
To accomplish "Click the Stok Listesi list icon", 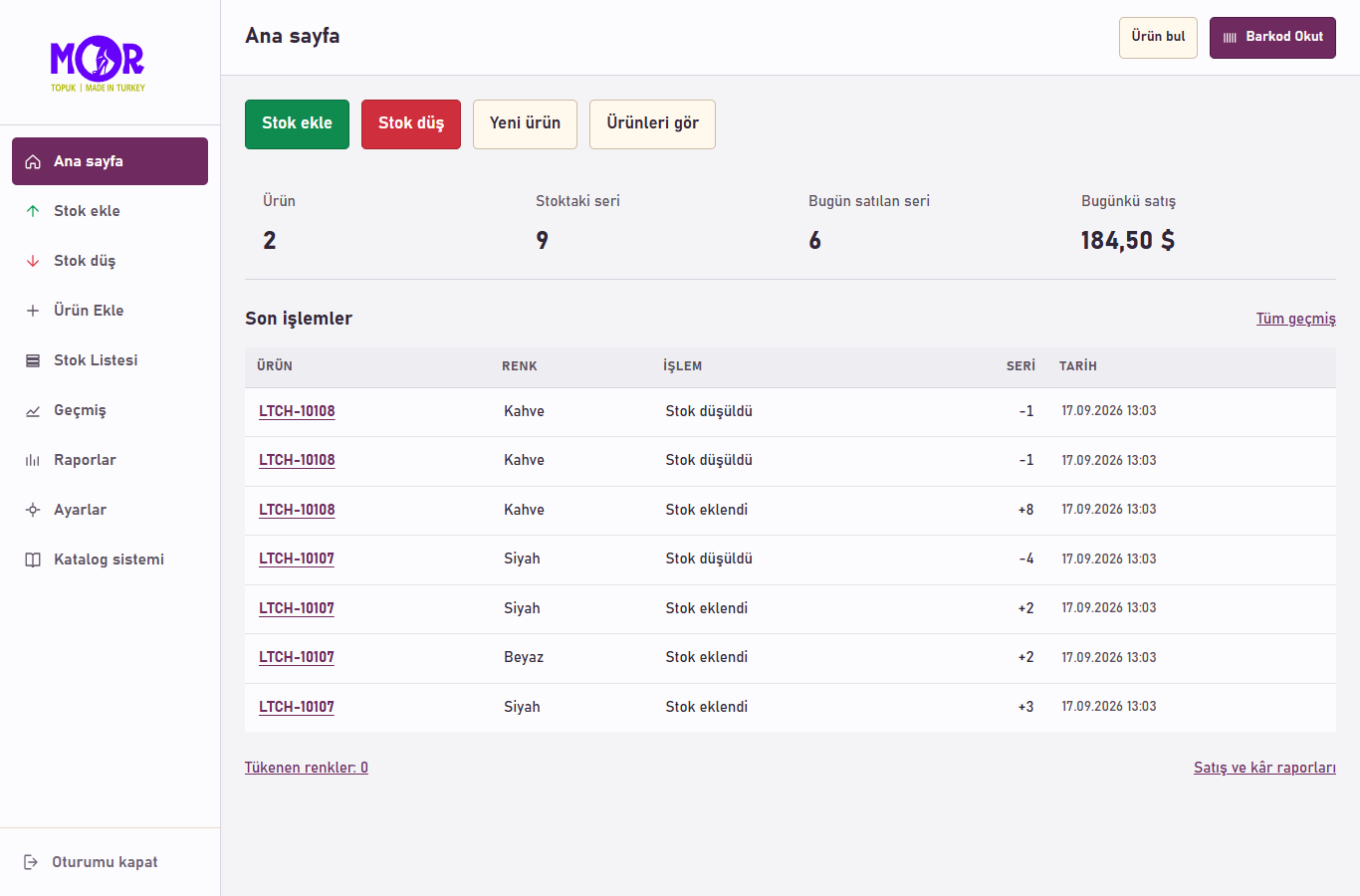I will 33,360.
